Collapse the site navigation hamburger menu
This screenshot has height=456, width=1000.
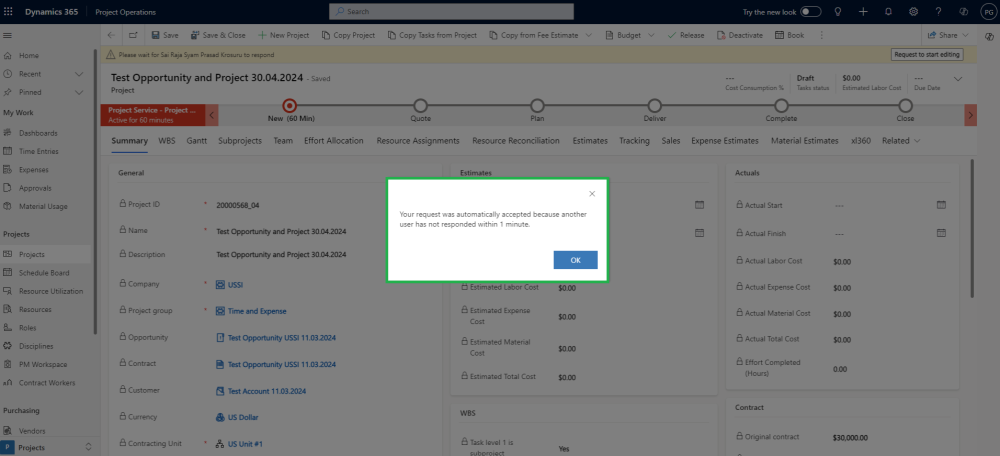click(x=8, y=35)
